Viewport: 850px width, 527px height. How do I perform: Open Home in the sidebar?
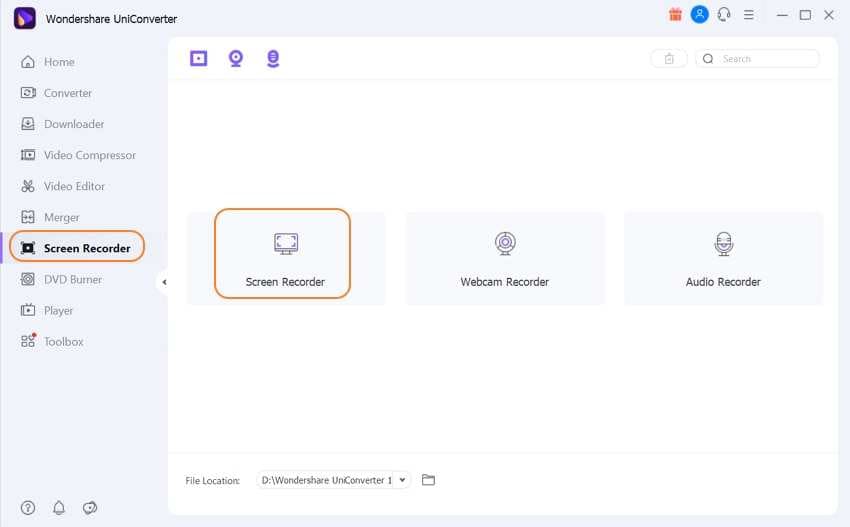click(x=48, y=62)
